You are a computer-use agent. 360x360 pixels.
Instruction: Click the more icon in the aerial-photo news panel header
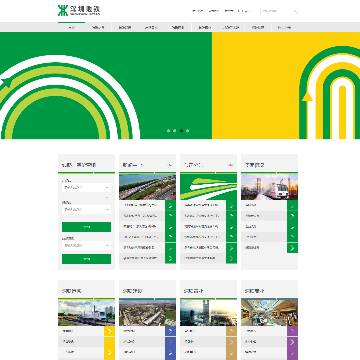[x=170, y=165]
